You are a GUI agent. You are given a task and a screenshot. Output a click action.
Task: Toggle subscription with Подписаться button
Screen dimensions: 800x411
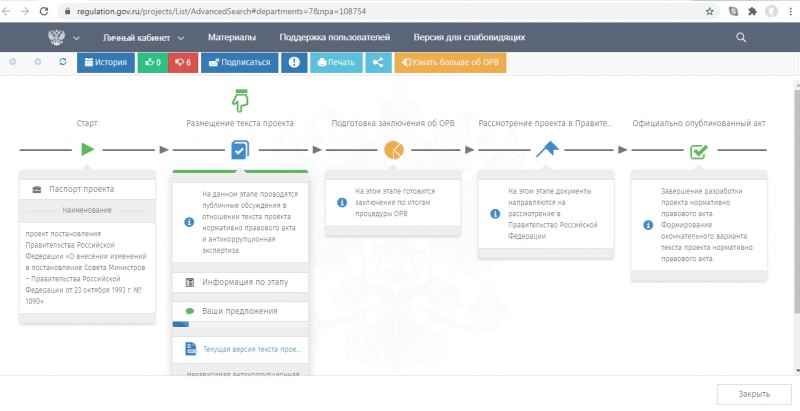point(240,62)
